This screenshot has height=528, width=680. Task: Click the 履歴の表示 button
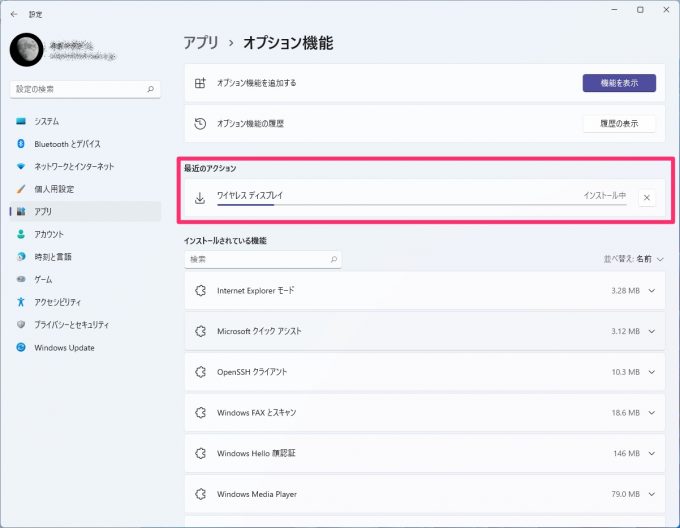(x=619, y=124)
